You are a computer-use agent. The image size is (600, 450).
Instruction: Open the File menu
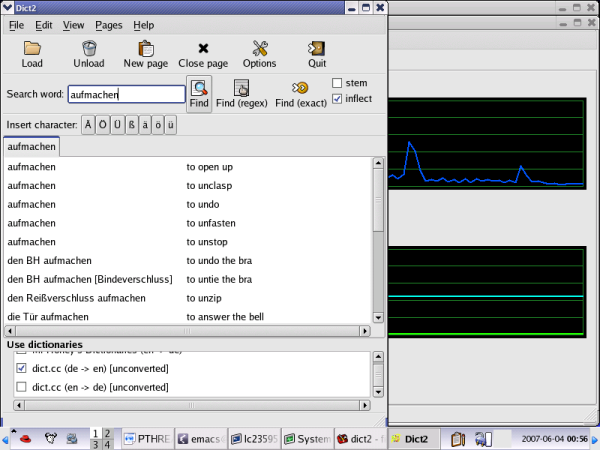point(16,25)
